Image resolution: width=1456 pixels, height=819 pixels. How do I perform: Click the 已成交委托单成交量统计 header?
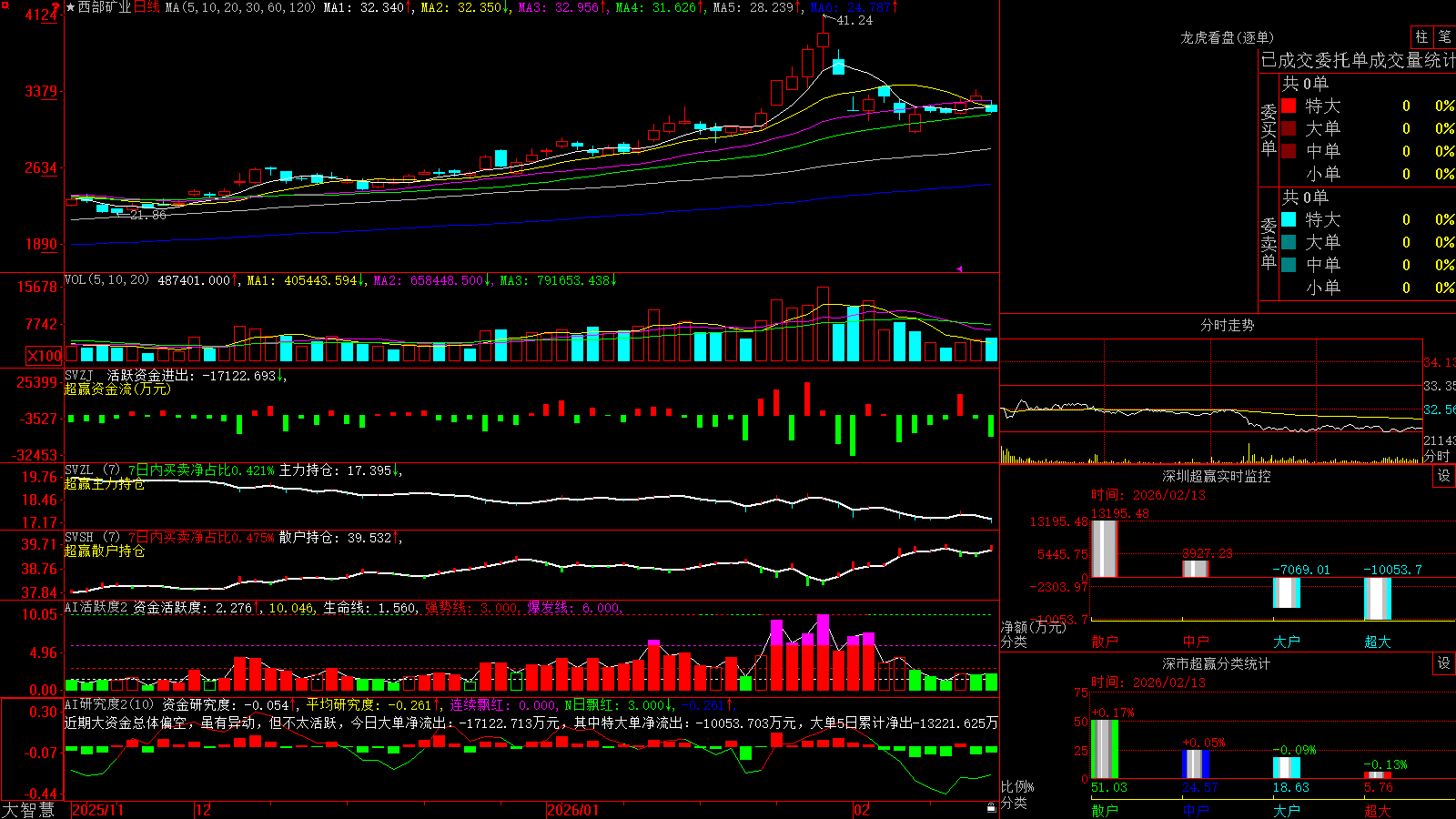tap(1358, 60)
